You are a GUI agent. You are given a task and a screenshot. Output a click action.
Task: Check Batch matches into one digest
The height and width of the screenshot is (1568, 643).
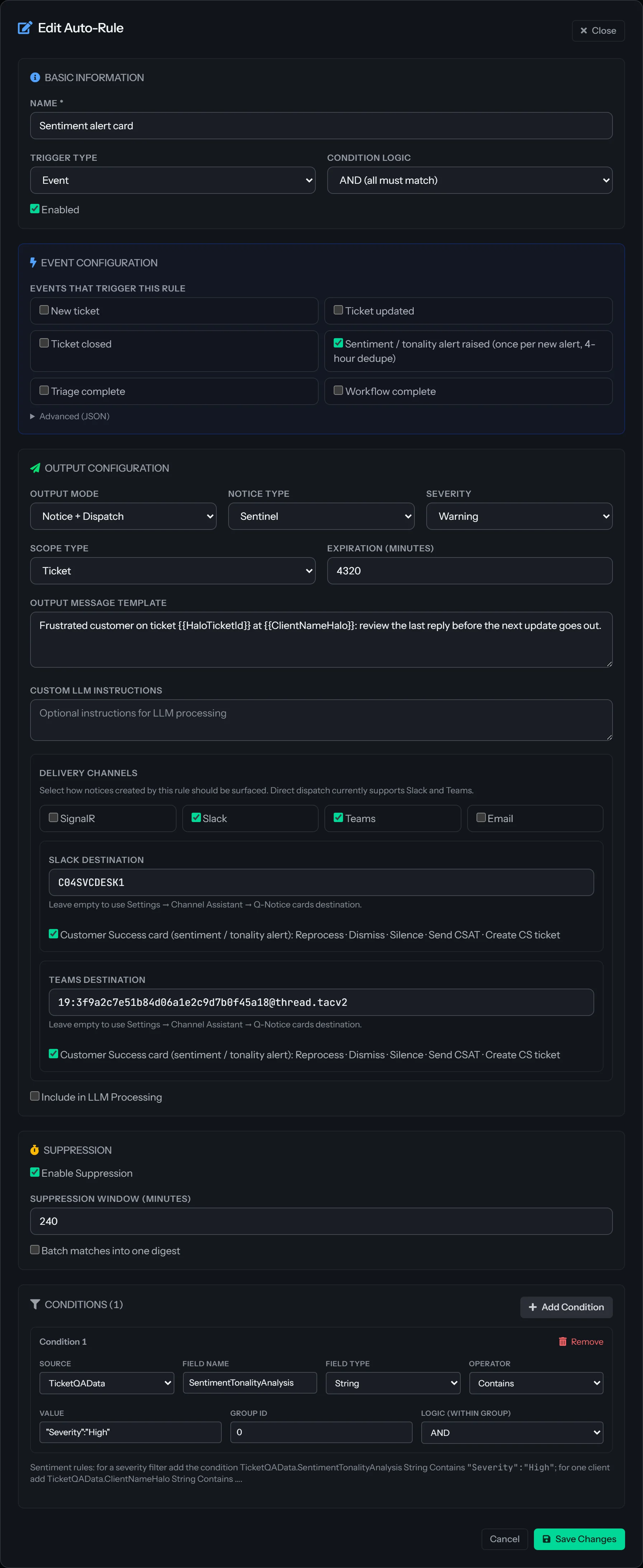35,1250
